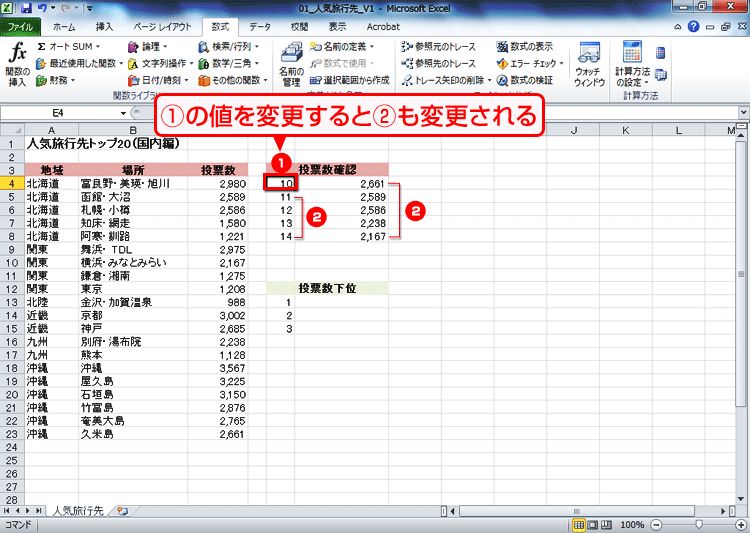Click the zoom out minus button

656,525
